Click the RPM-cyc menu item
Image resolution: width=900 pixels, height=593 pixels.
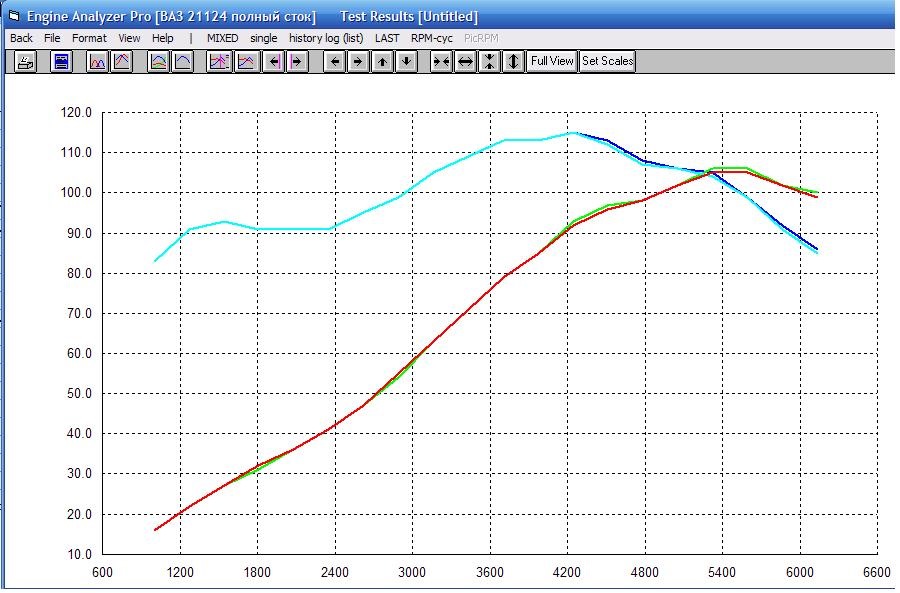(x=432, y=38)
